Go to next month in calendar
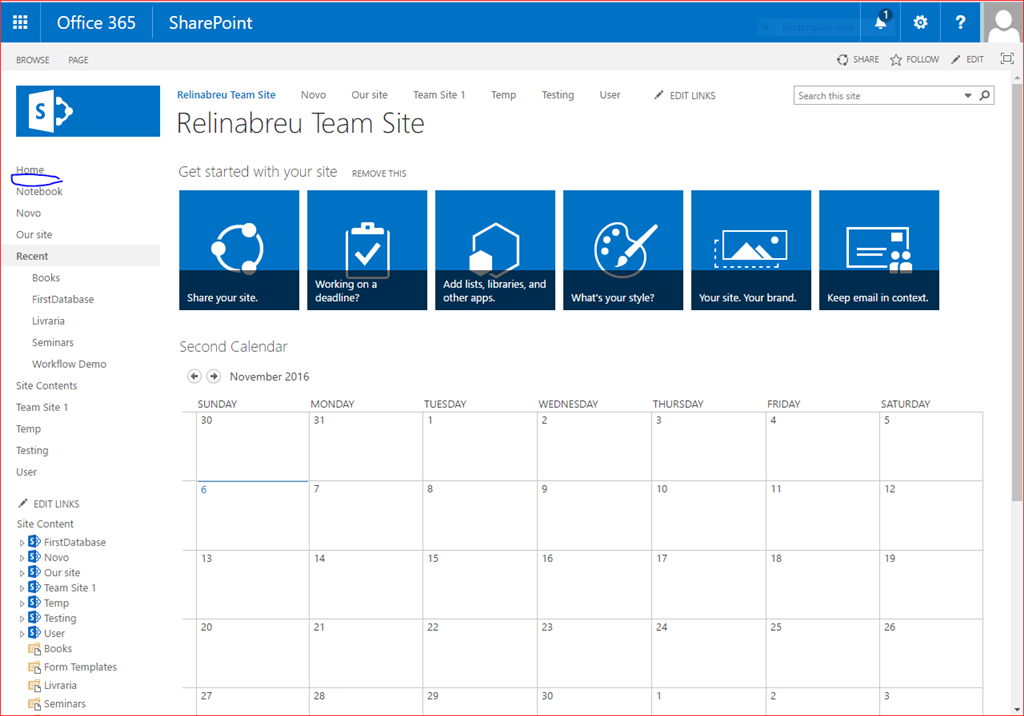Image resolution: width=1024 pixels, height=716 pixels. pyautogui.click(x=214, y=376)
